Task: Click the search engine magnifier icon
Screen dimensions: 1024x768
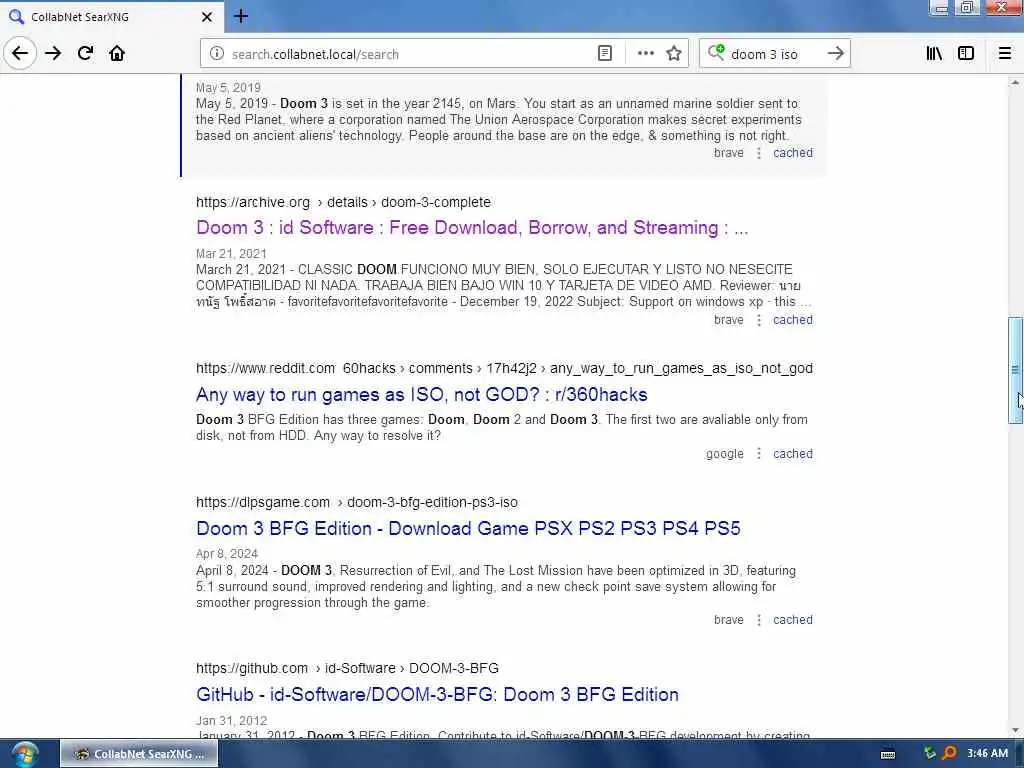Action: coord(716,53)
